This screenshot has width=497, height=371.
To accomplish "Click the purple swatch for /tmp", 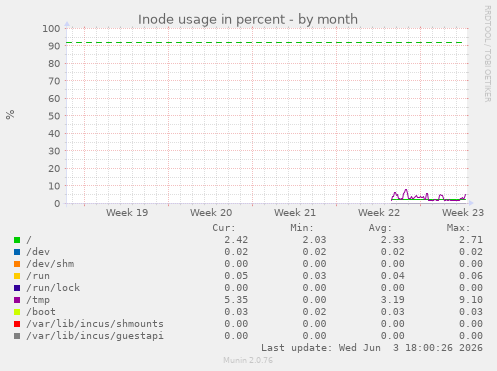I will (x=17, y=300).
